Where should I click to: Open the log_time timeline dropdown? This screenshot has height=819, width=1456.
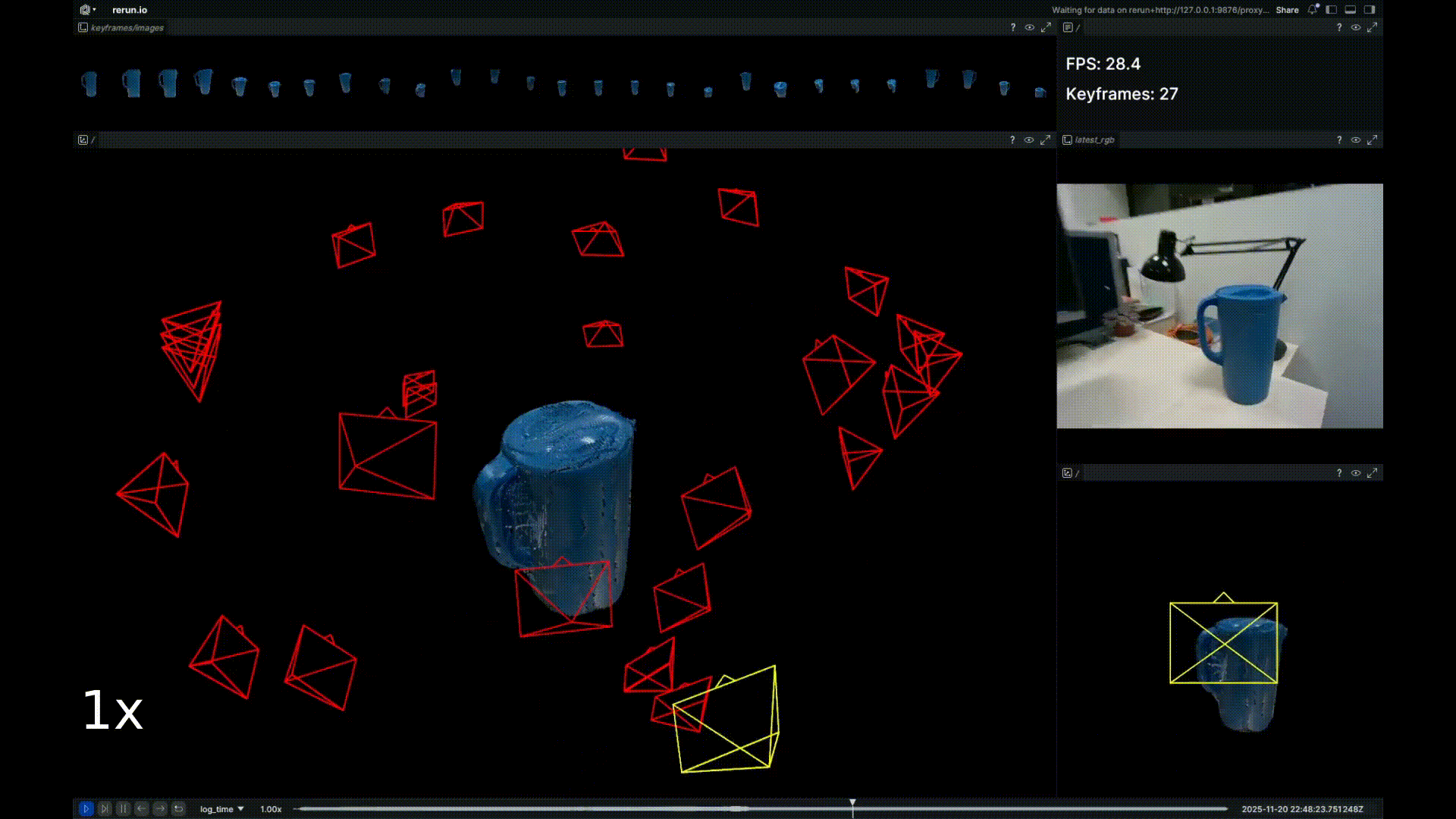point(221,809)
